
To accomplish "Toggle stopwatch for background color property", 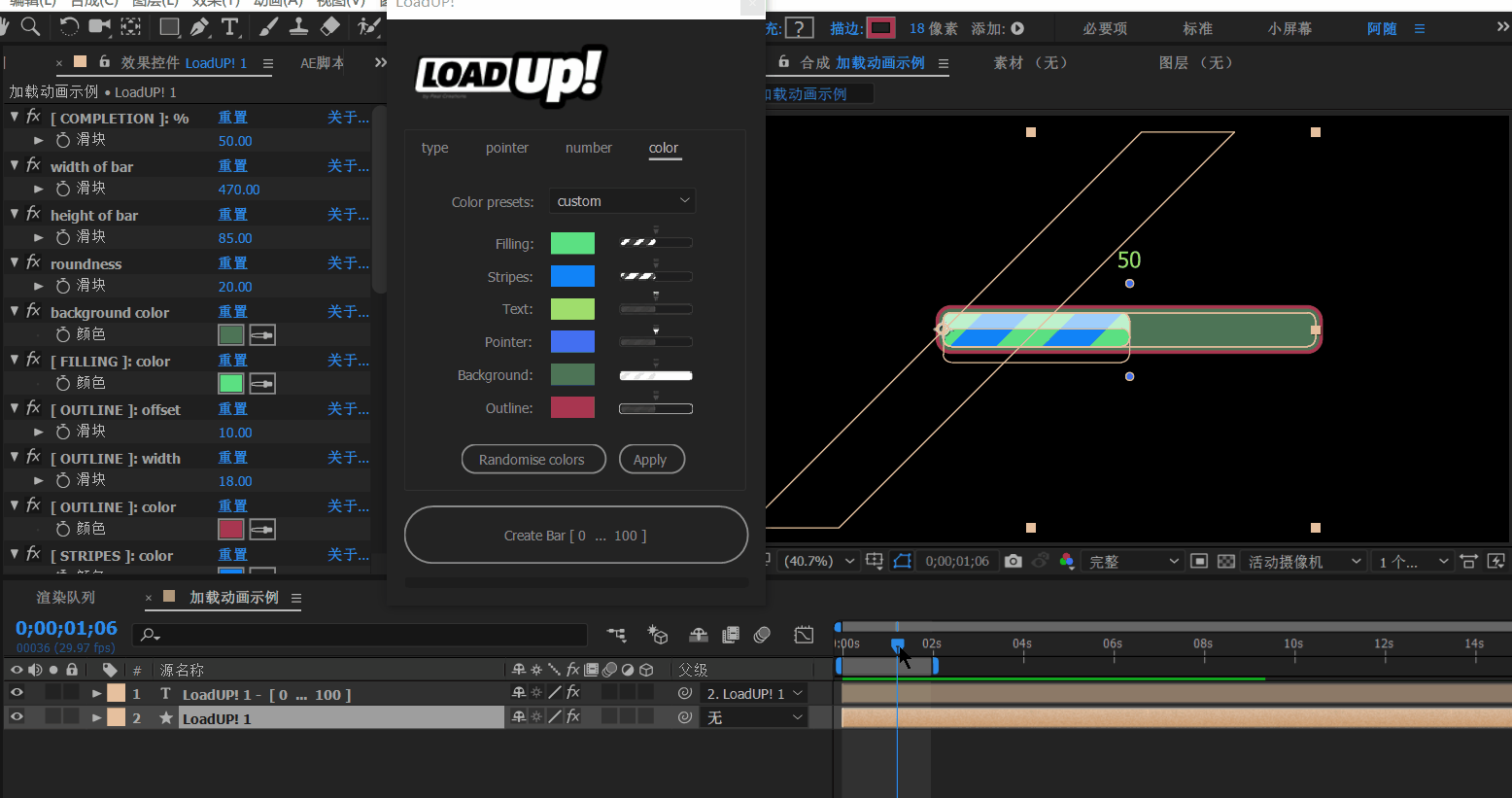I will (63, 334).
